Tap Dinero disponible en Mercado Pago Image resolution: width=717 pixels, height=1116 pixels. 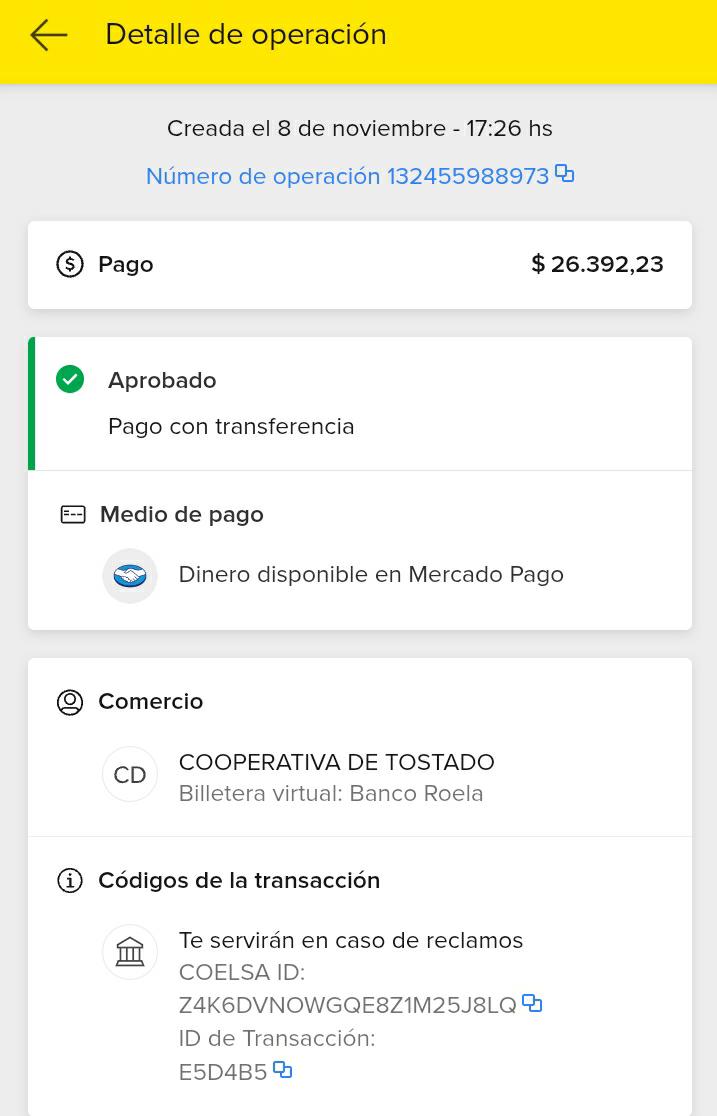pyautogui.click(x=371, y=575)
